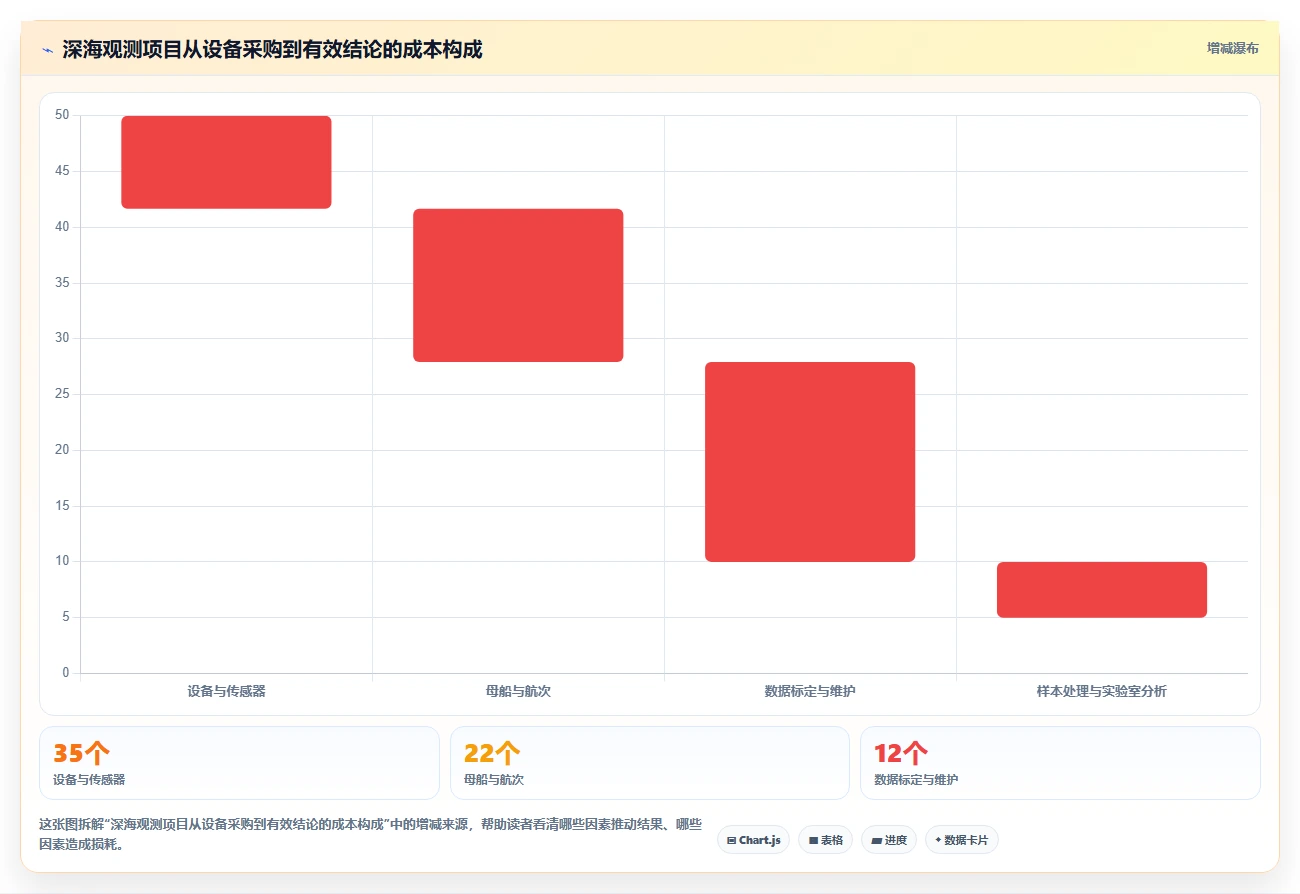Click the 增减瀑布 label in header
1300x894 pixels.
pyautogui.click(x=1232, y=48)
